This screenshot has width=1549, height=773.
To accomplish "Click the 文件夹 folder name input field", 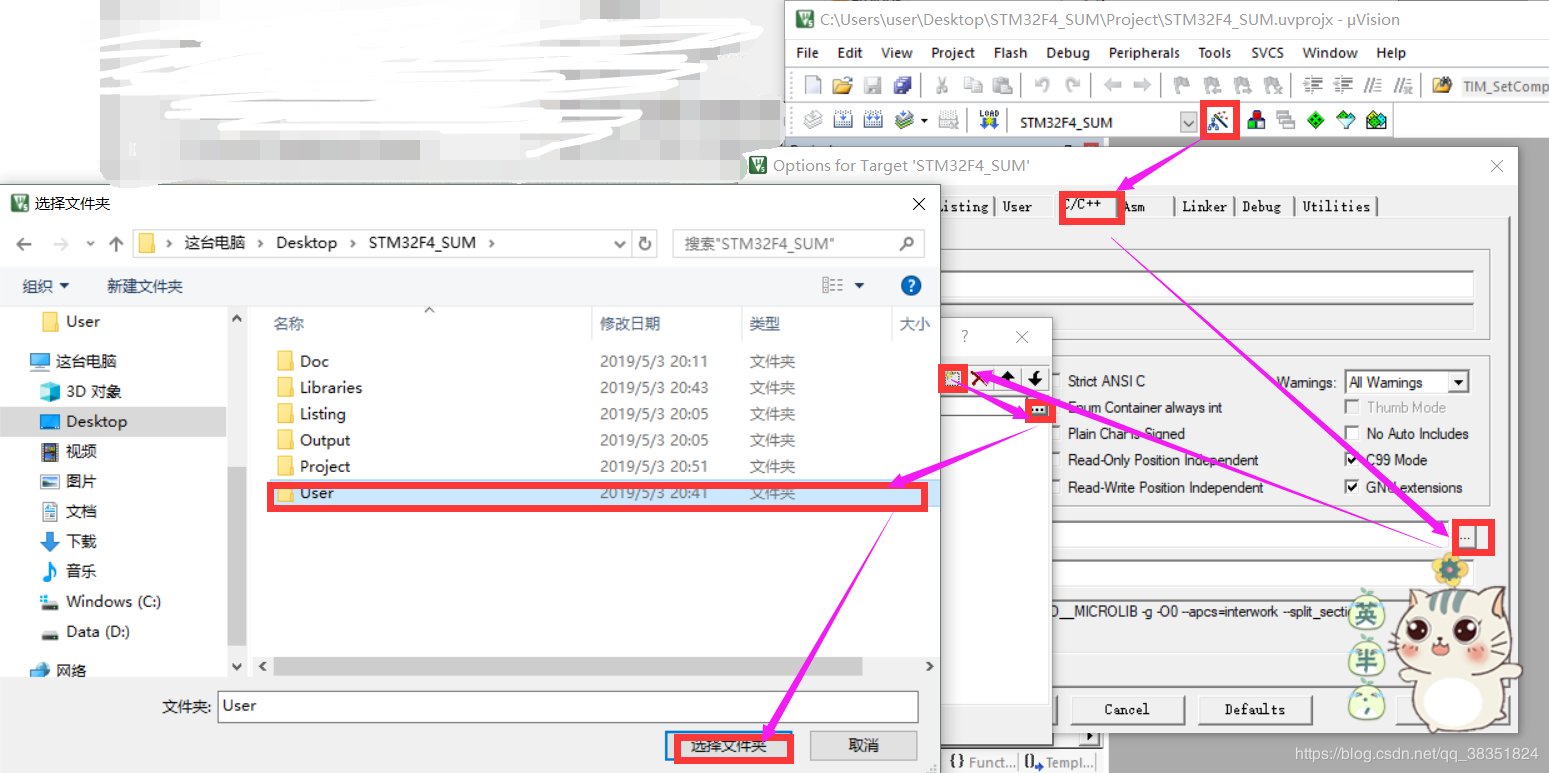I will tap(568, 706).
